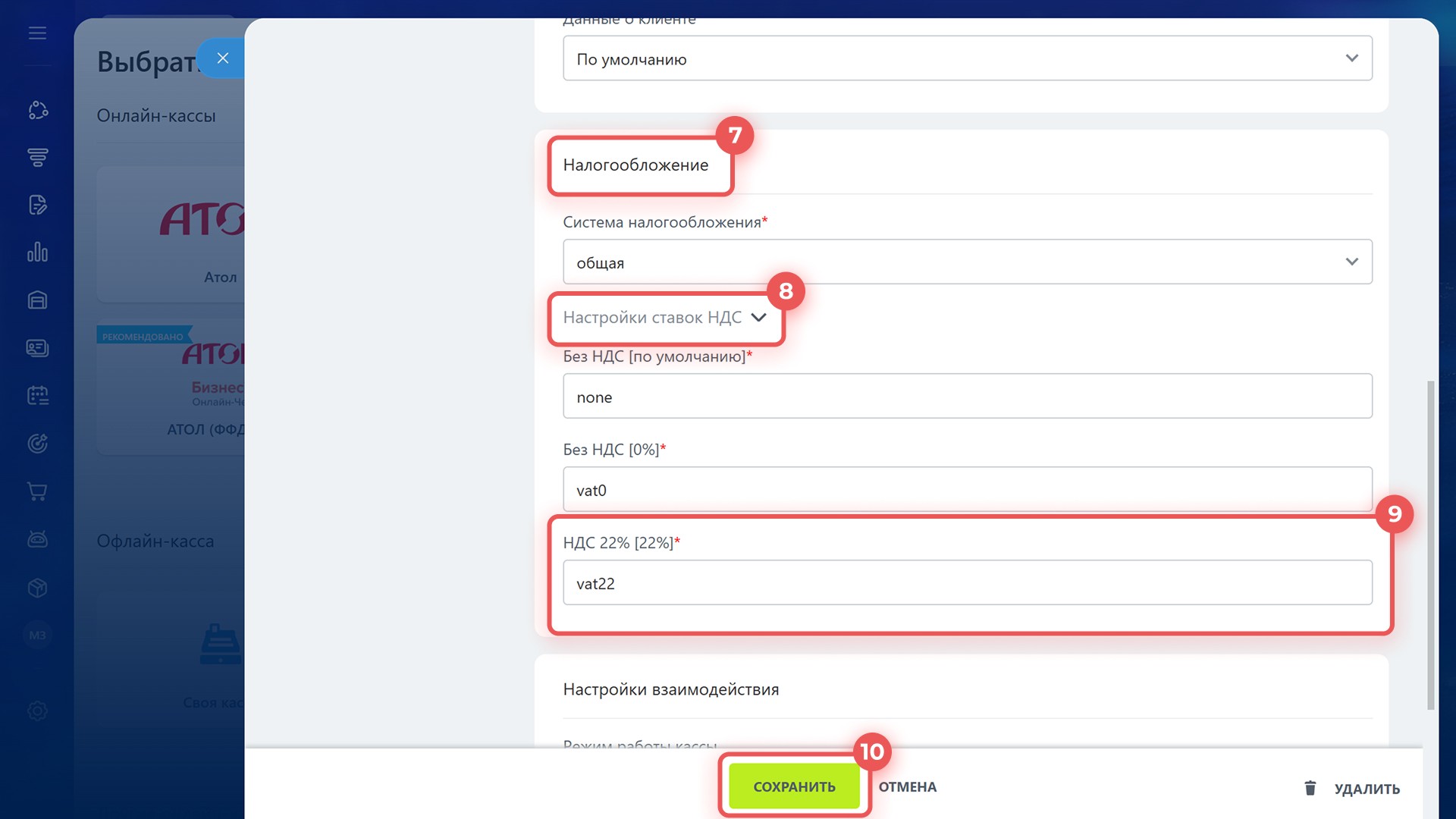The width and height of the screenshot is (1456, 819).
Task: Open the hamburger menu icon
Action: pyautogui.click(x=37, y=33)
